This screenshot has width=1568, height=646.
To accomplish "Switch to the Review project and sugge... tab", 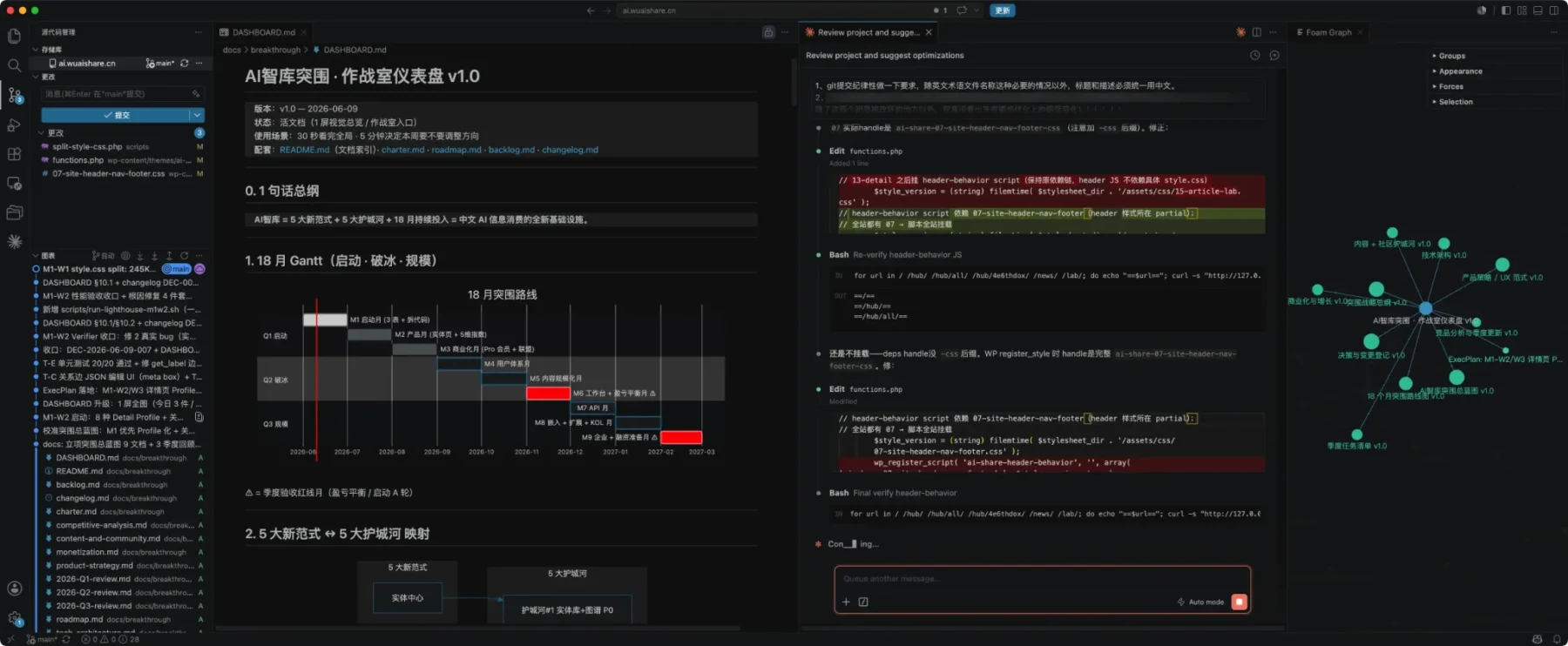I will 868,32.
